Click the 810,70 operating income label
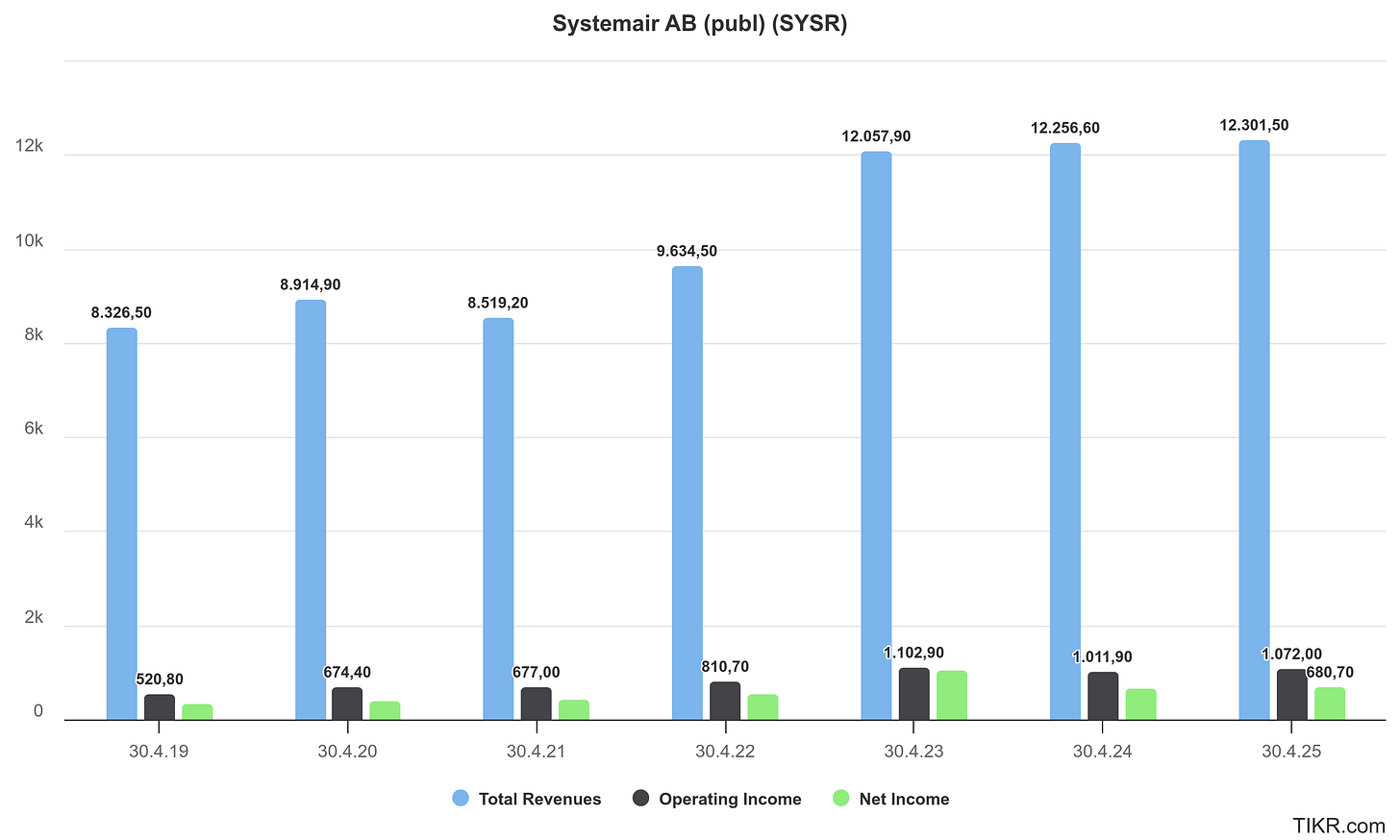This screenshot has width=1400, height=840. 725,667
